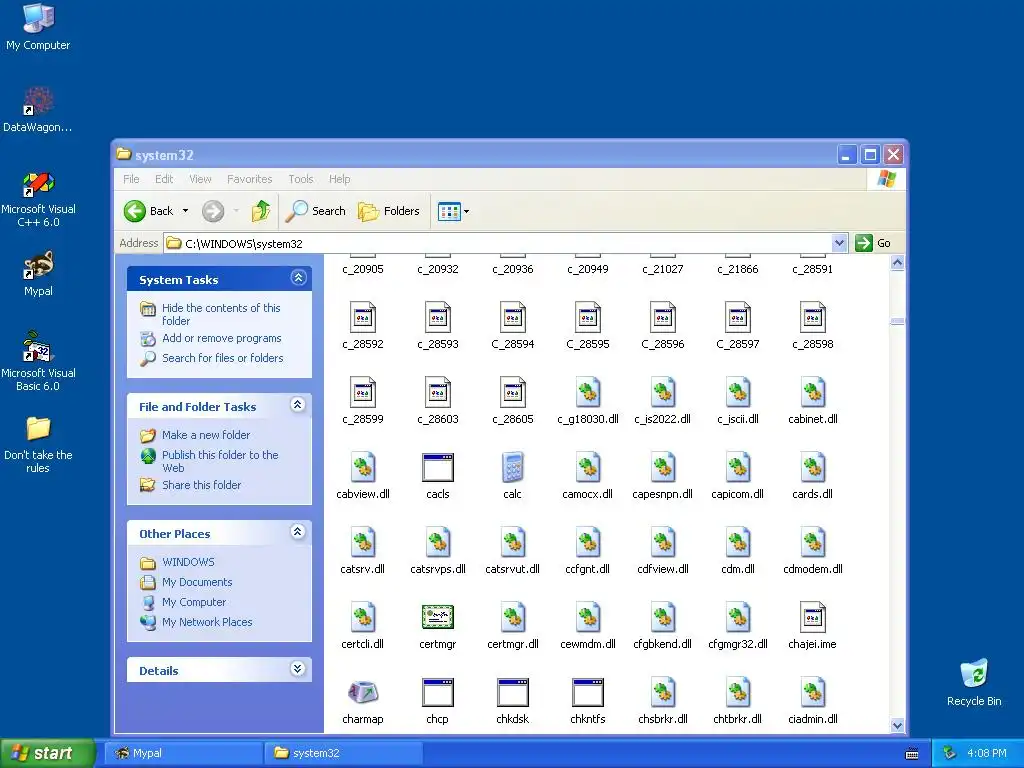This screenshot has width=1024, height=768.
Task: Select the My Computer desktop icon
Action: click(x=38, y=26)
